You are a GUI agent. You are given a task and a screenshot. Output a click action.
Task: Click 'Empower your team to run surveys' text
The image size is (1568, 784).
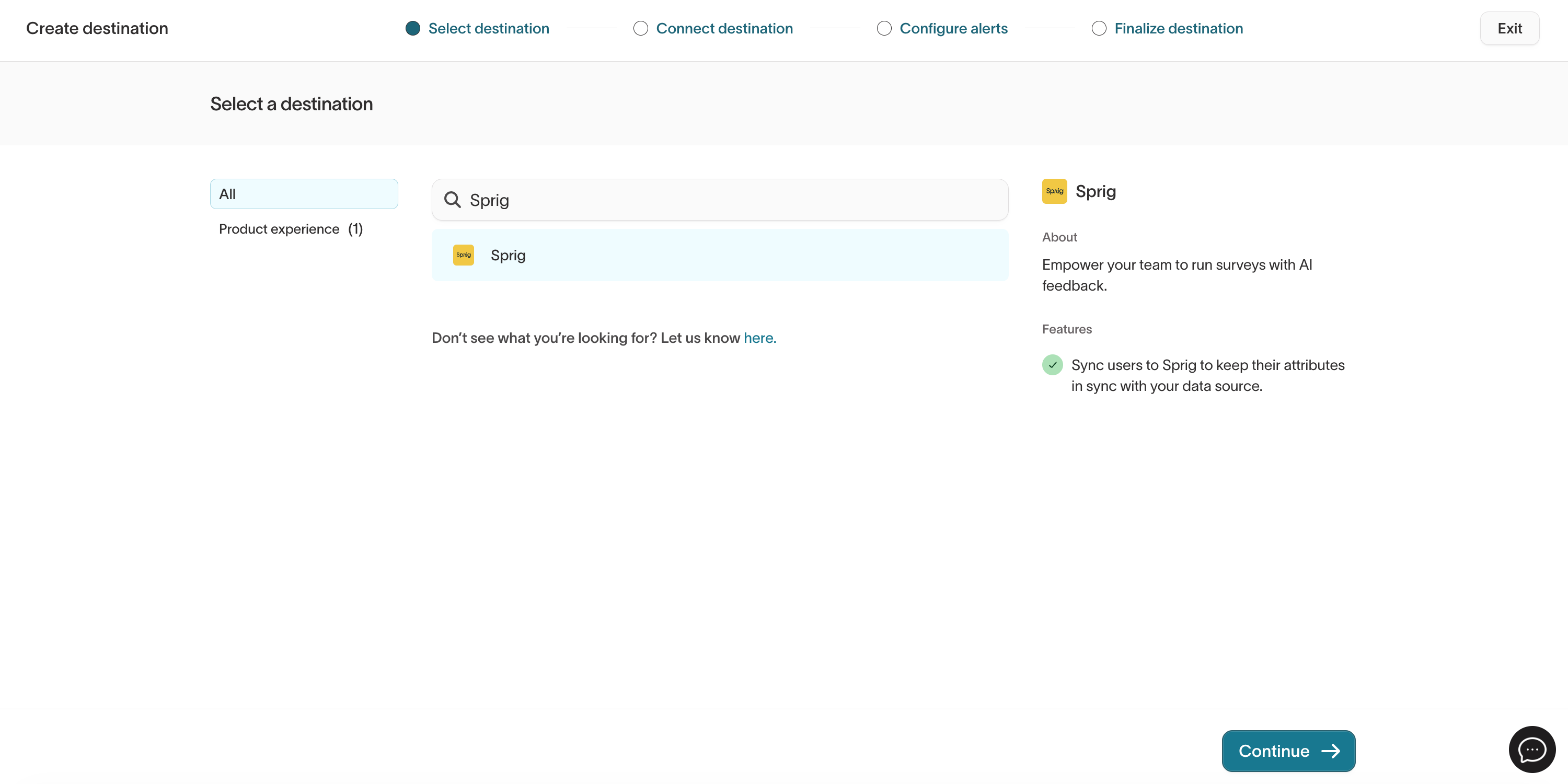click(x=1177, y=275)
